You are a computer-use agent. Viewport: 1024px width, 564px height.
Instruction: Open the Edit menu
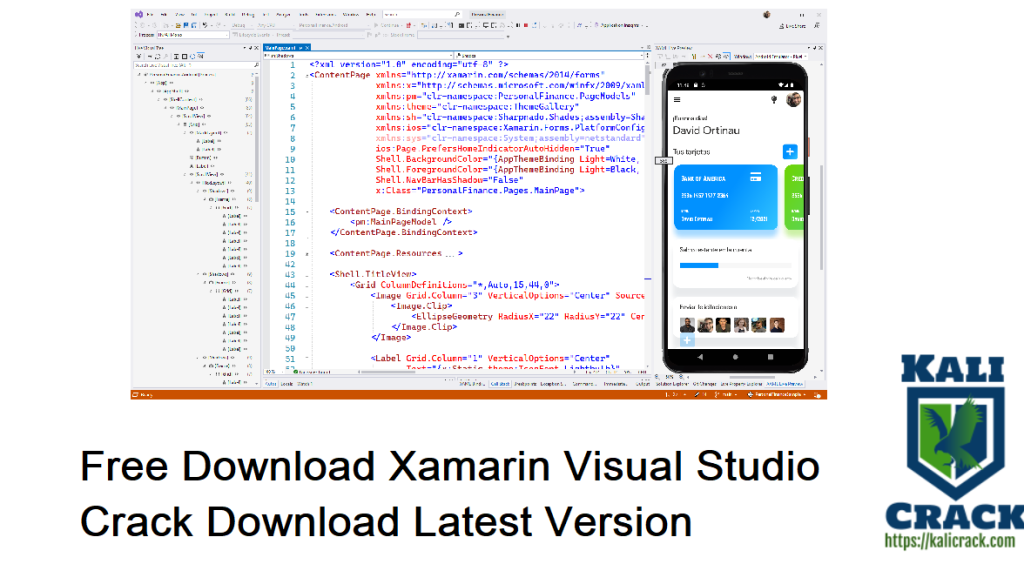click(163, 14)
